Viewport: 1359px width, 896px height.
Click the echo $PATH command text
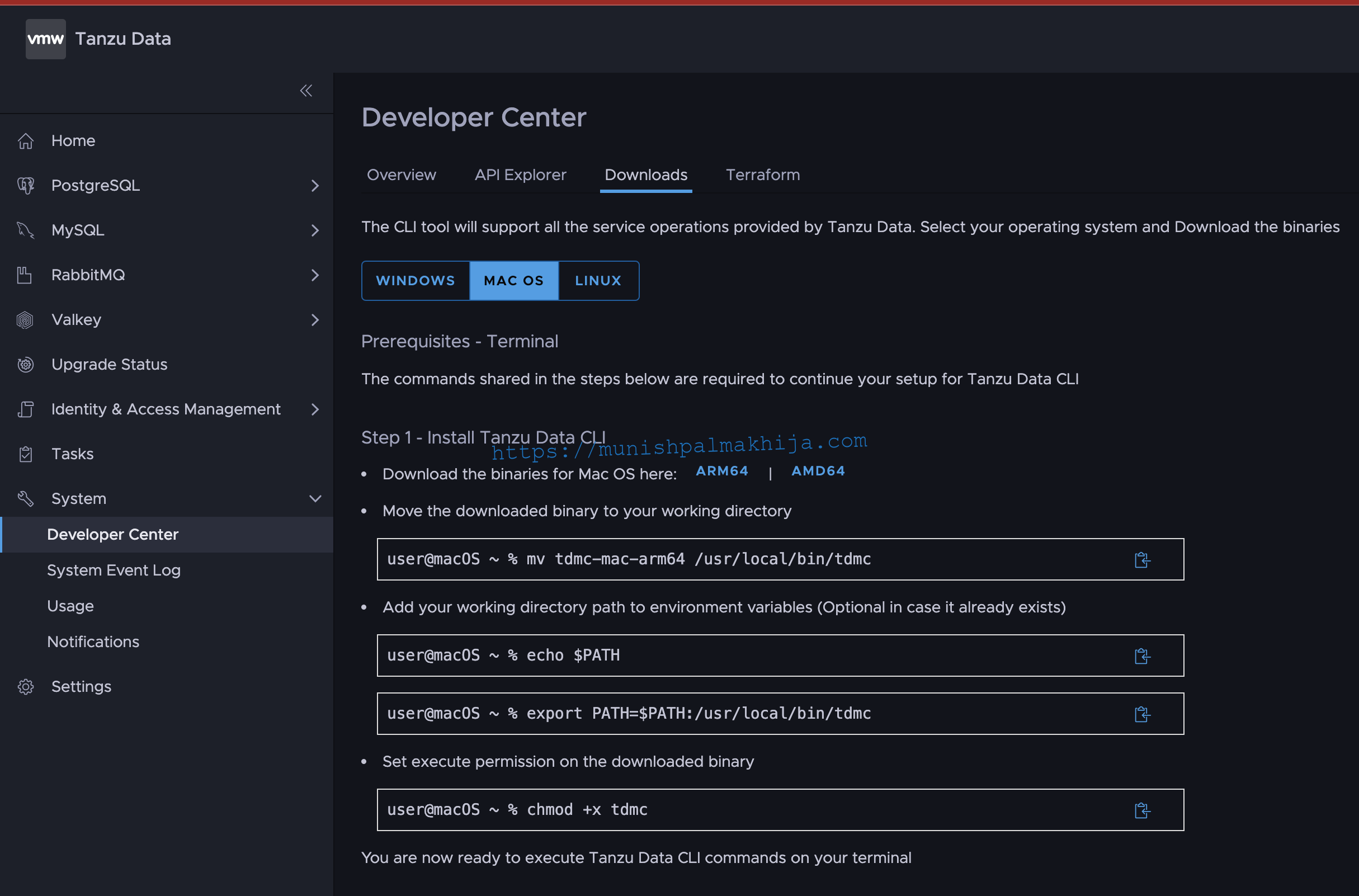pyautogui.click(x=503, y=656)
